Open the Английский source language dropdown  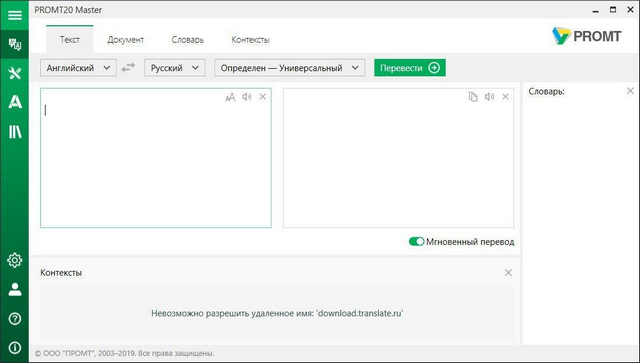point(78,68)
